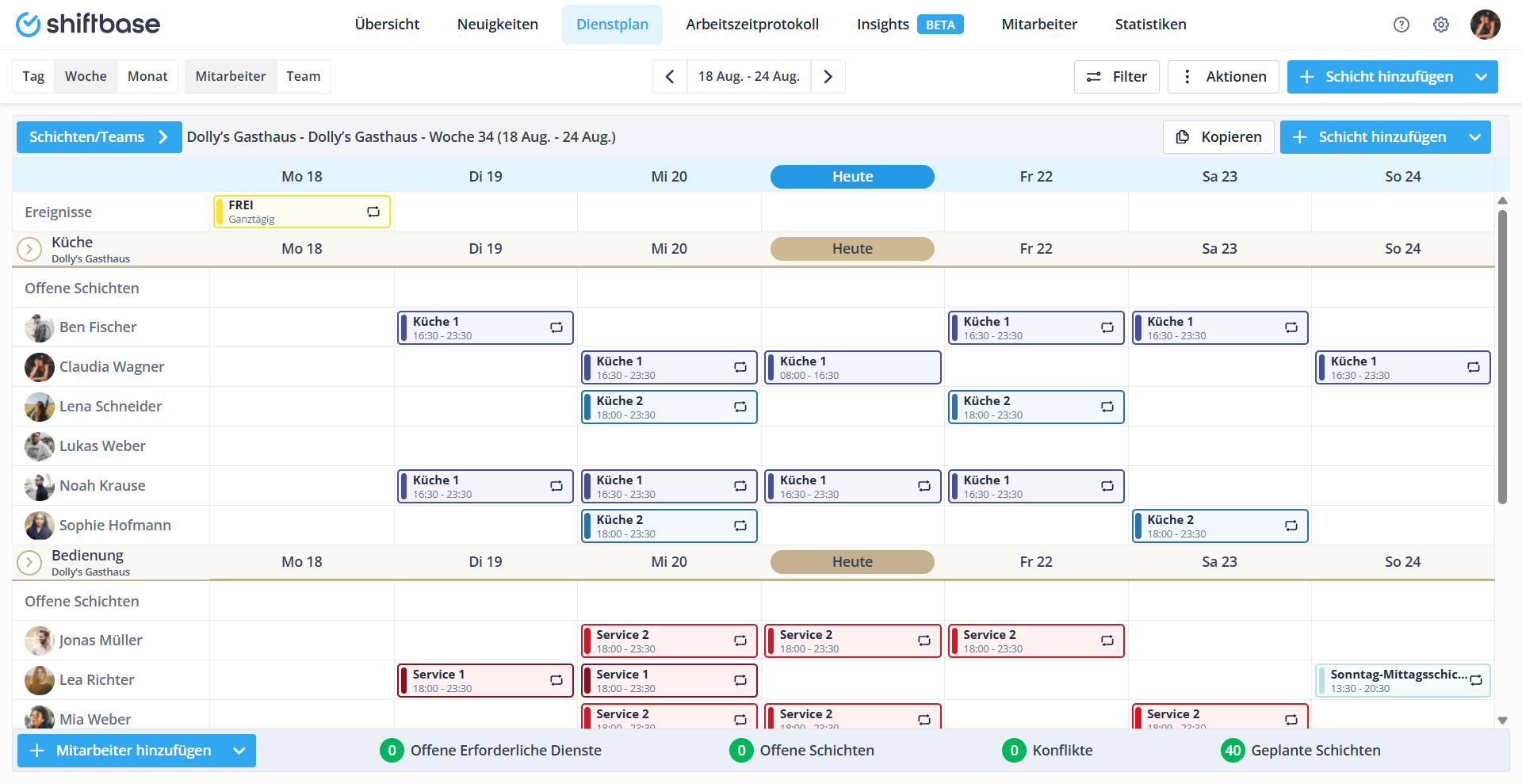Image resolution: width=1522 pixels, height=784 pixels.
Task: Expand the Schichten/Teams panel
Action: (x=99, y=137)
